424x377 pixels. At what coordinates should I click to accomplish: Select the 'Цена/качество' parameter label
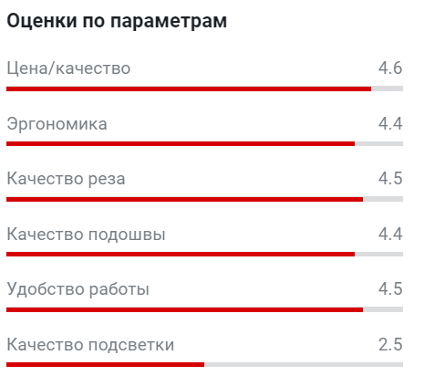click(69, 69)
